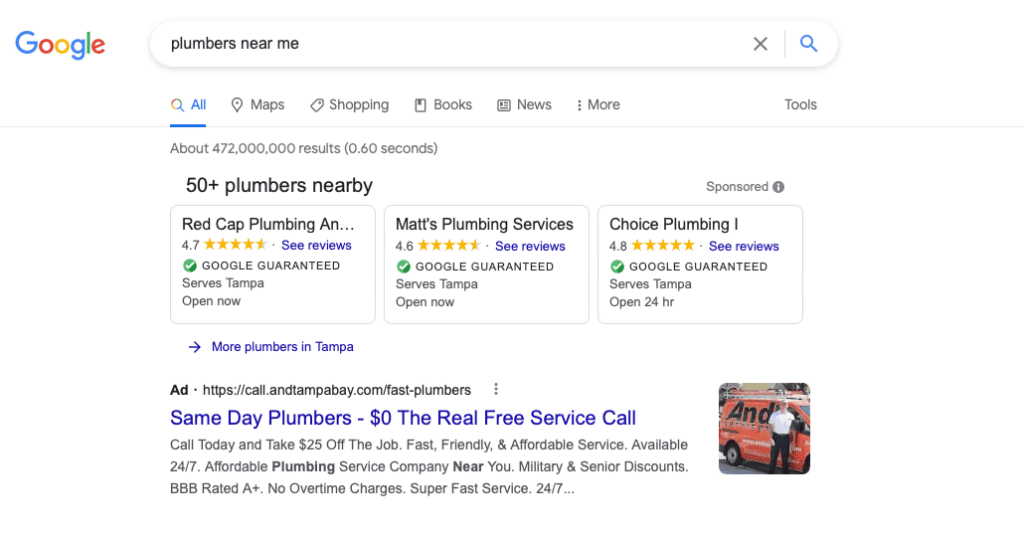Image resolution: width=1024 pixels, height=538 pixels.
Task: Open the Choice Plumbing card title
Action: click(673, 224)
